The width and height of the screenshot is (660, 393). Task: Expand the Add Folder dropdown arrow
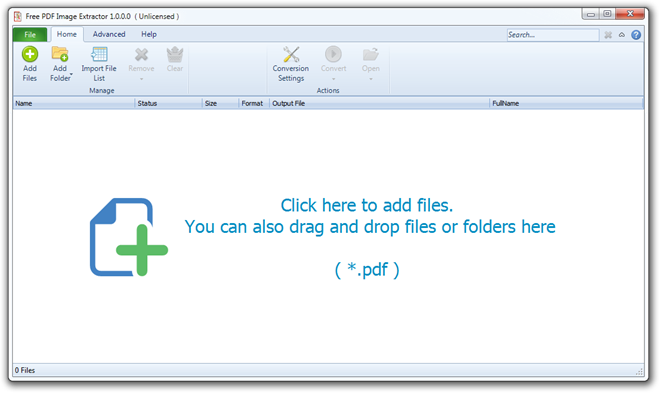[72, 74]
